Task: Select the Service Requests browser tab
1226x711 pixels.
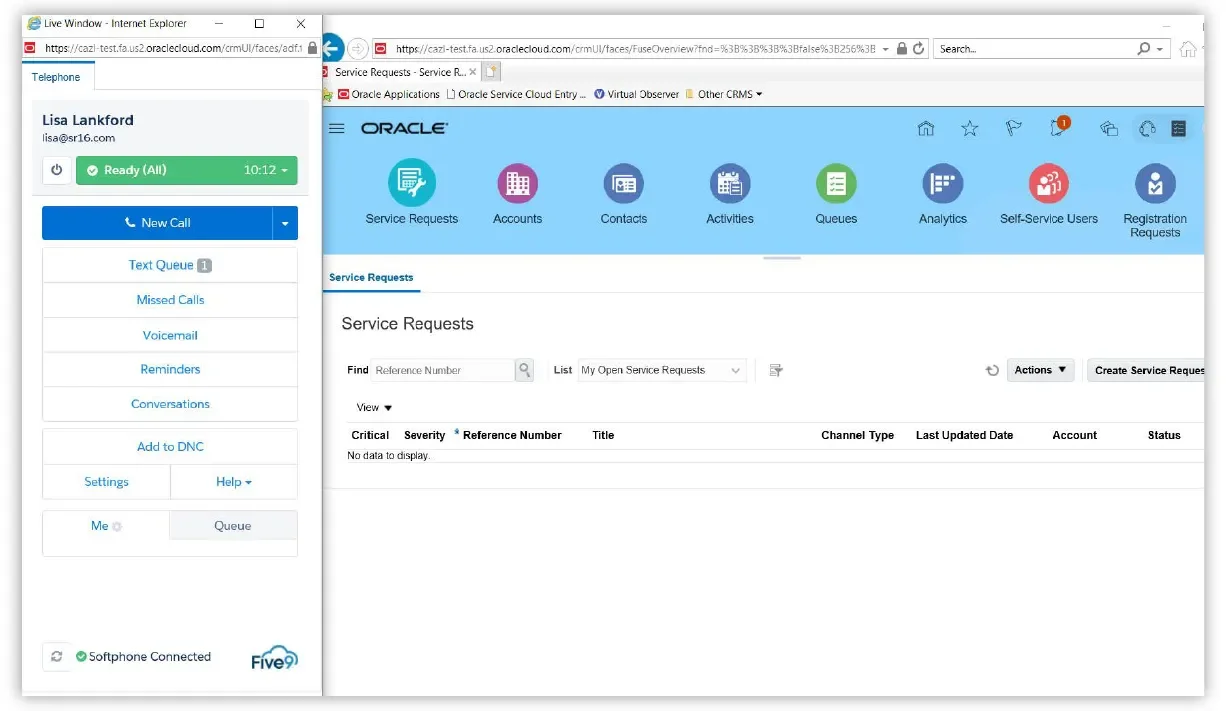Action: tap(400, 72)
